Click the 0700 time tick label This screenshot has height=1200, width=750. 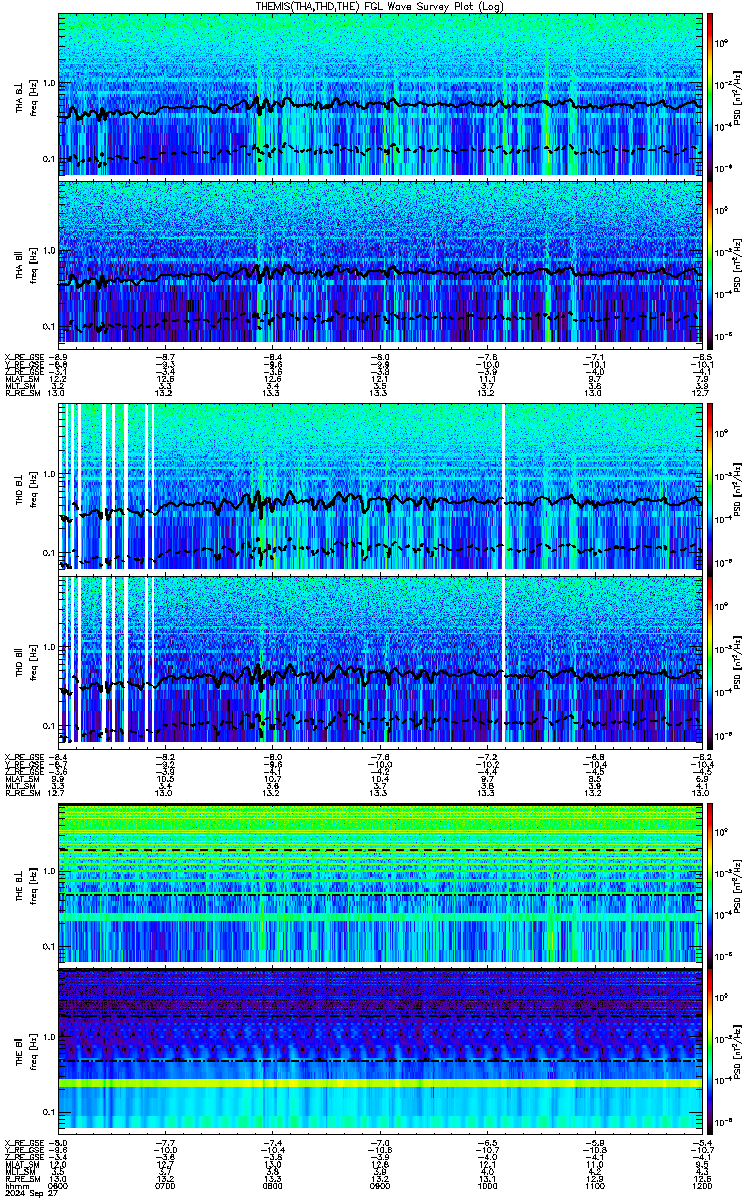(x=165, y=1184)
